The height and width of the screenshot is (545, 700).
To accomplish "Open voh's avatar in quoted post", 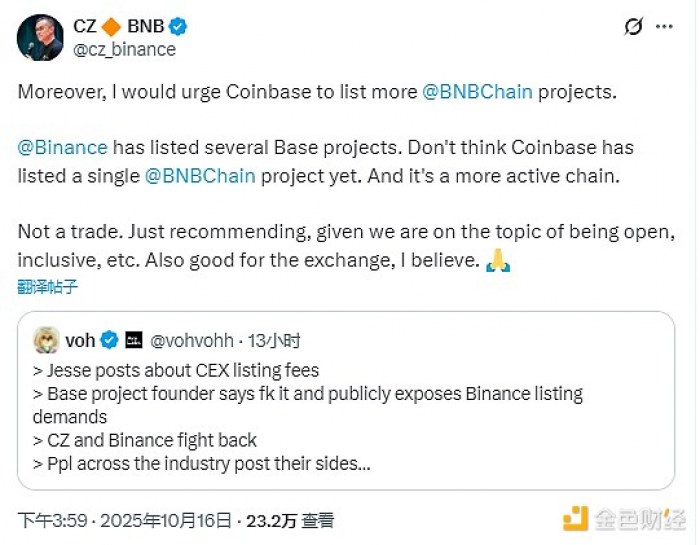I will (x=46, y=340).
